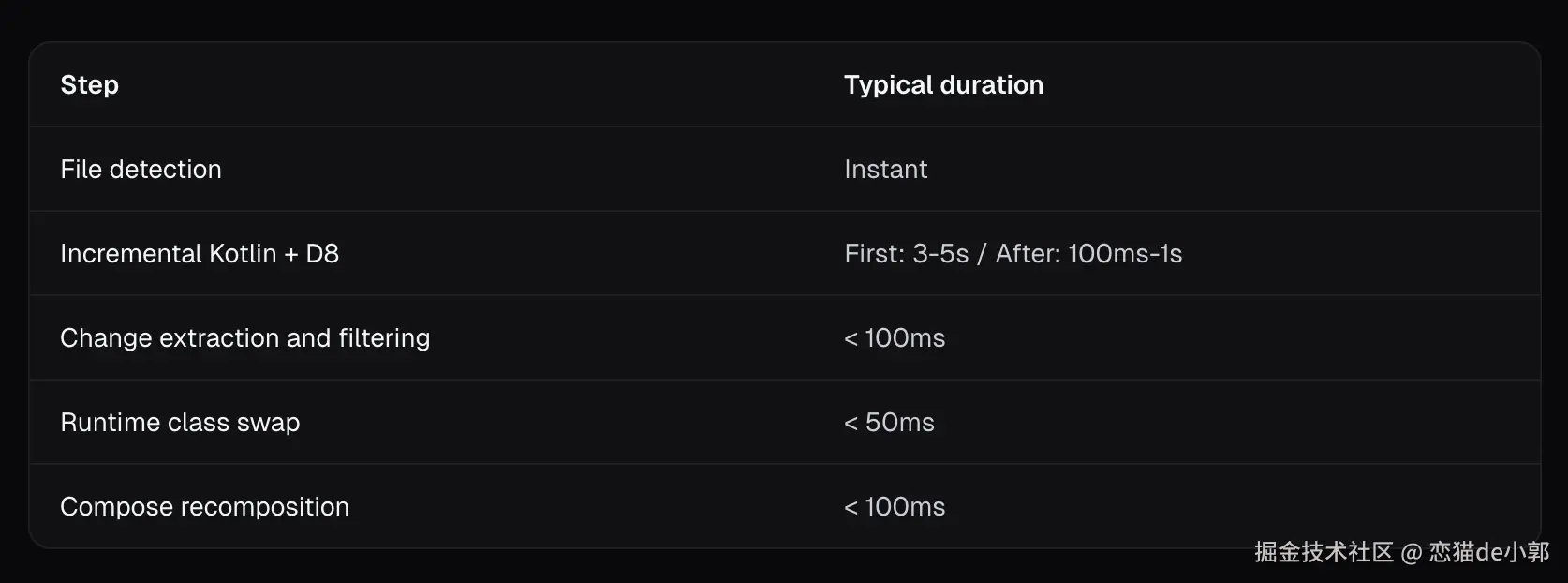The height and width of the screenshot is (583, 1568).
Task: Click the "< 50ms" duration value
Action: point(889,423)
